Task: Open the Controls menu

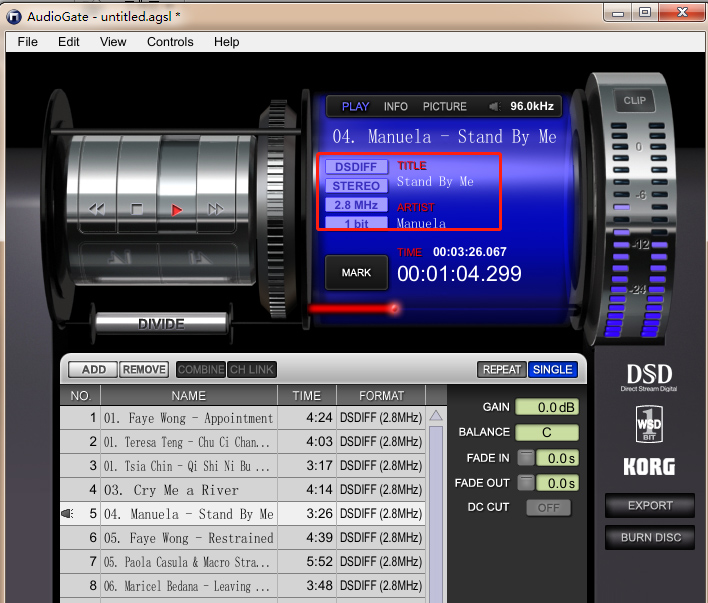Action: [170, 42]
